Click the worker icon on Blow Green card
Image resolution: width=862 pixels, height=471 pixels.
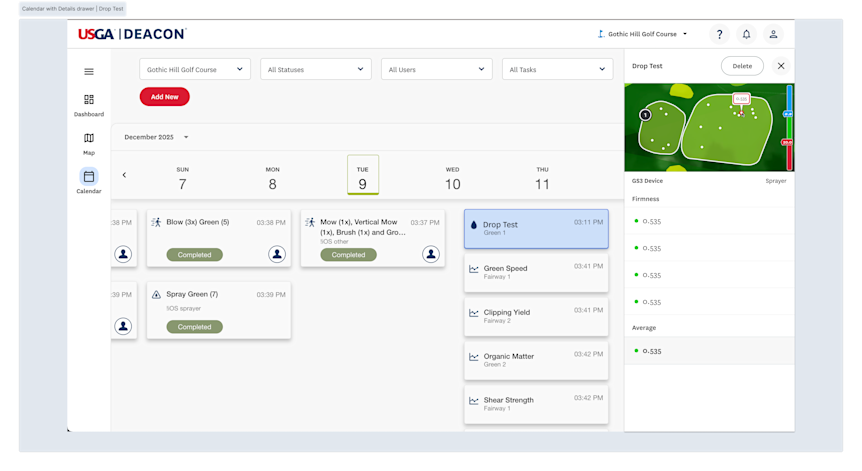point(156,222)
